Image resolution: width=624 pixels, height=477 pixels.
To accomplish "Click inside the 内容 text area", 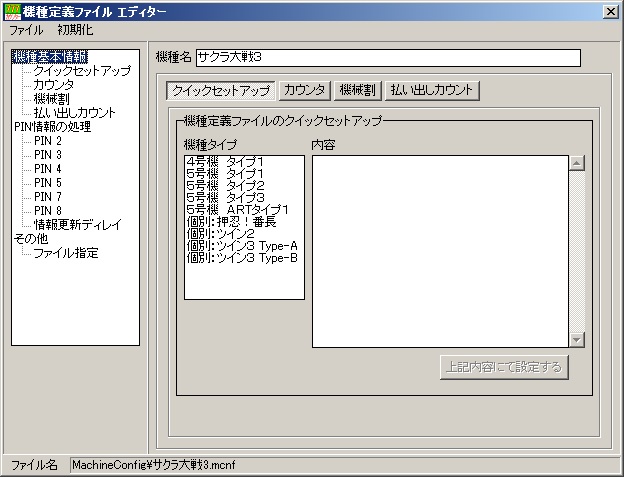I will point(440,251).
